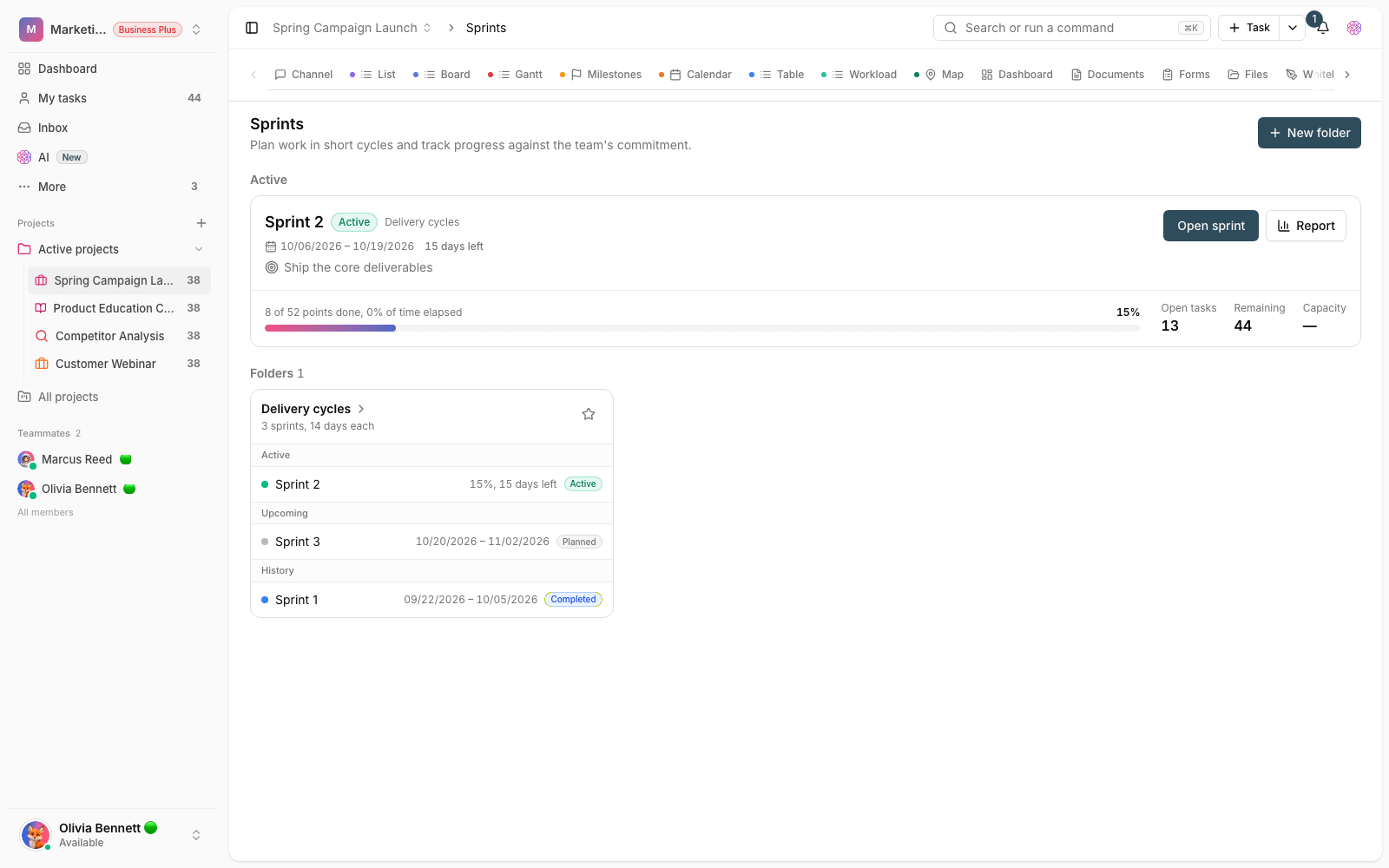The width and height of the screenshot is (1389, 868).
Task: Click the Planned status badge
Action: [579, 542]
